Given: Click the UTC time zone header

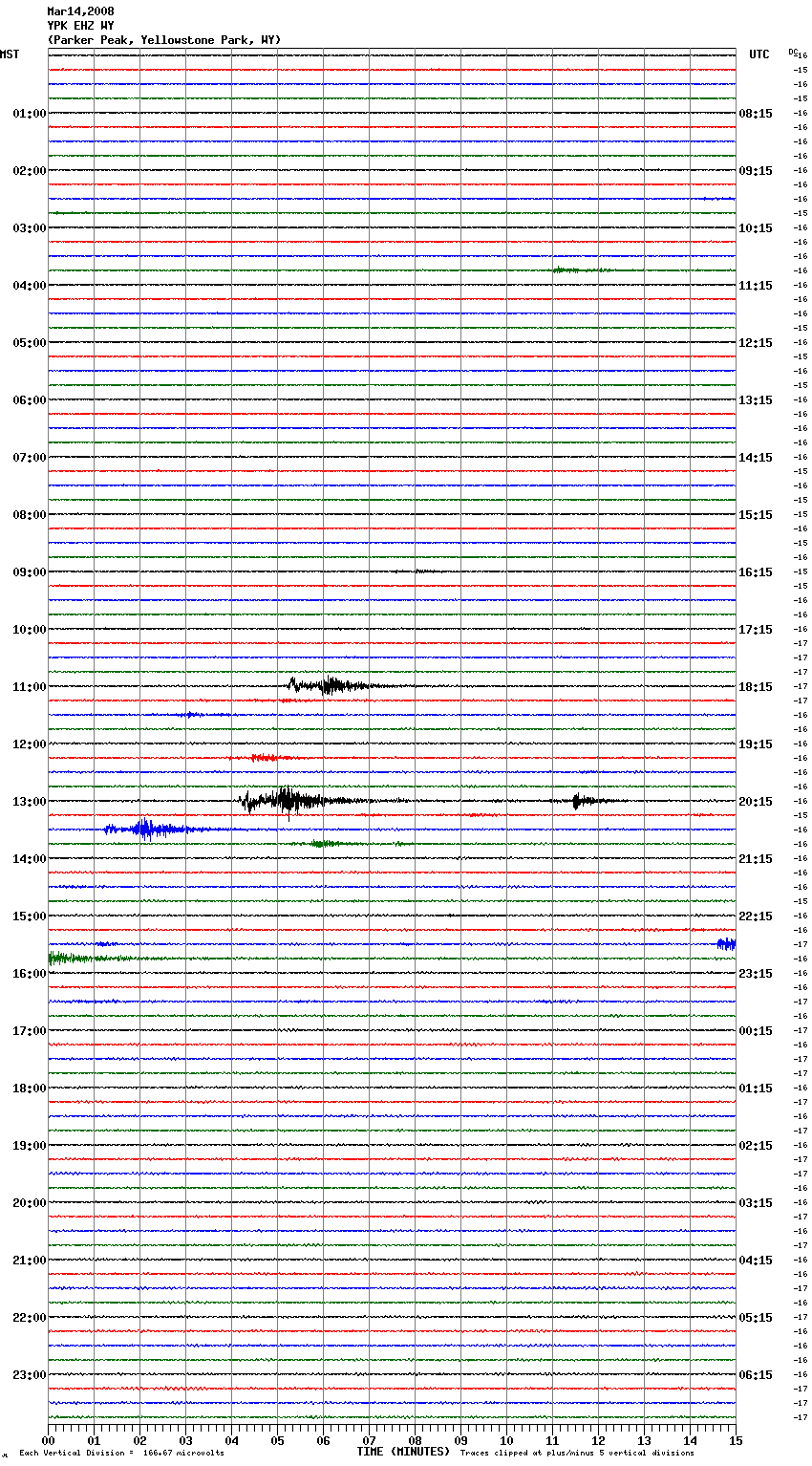Looking at the screenshot, I should (759, 54).
